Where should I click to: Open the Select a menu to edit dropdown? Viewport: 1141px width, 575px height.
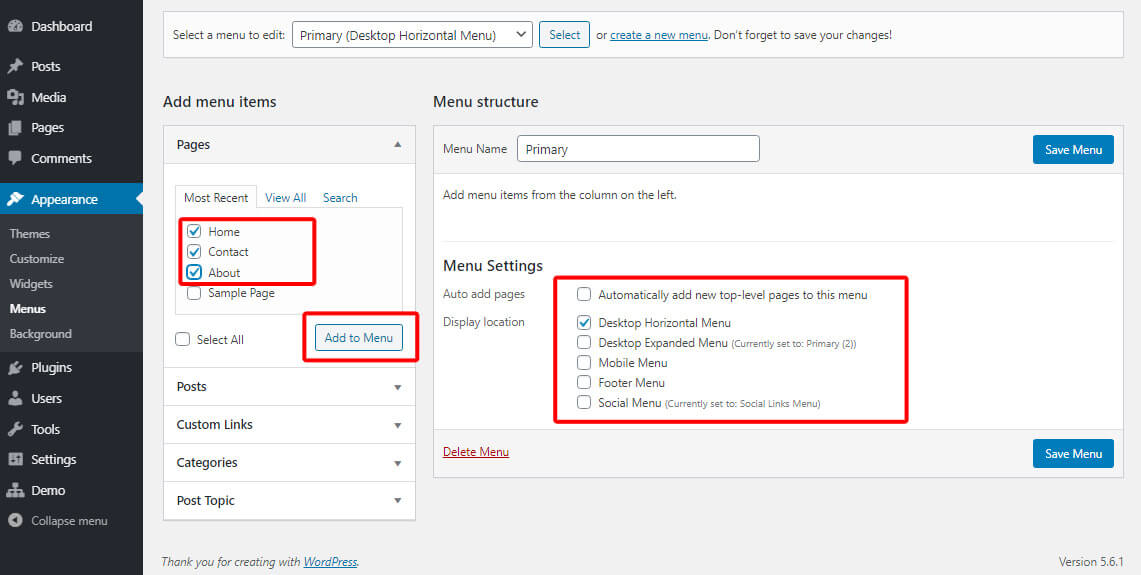[x=412, y=35]
